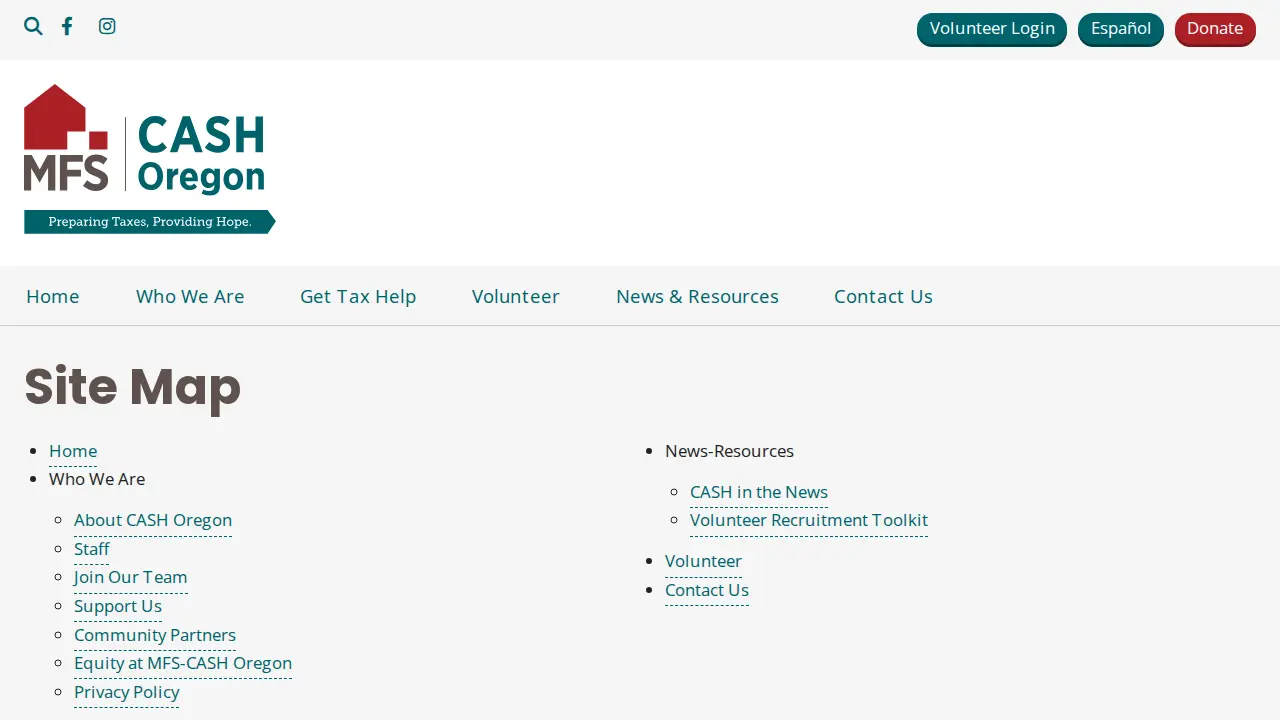The image size is (1280, 720).
Task: Click the 'News-Resources' list label
Action: click(729, 451)
